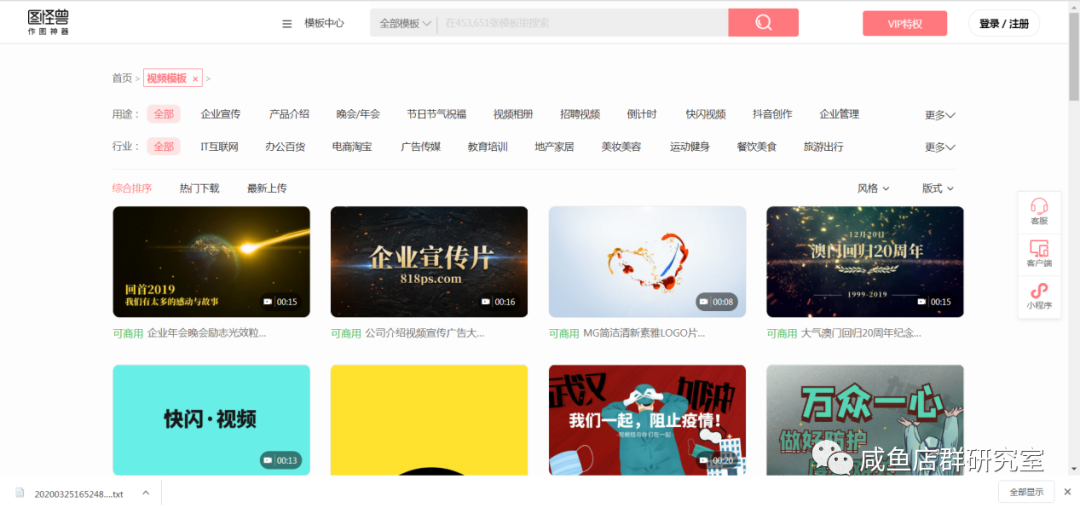Image resolution: width=1080 pixels, height=508 pixels.
Task: Sort by 最新上传
Action: coord(267,188)
